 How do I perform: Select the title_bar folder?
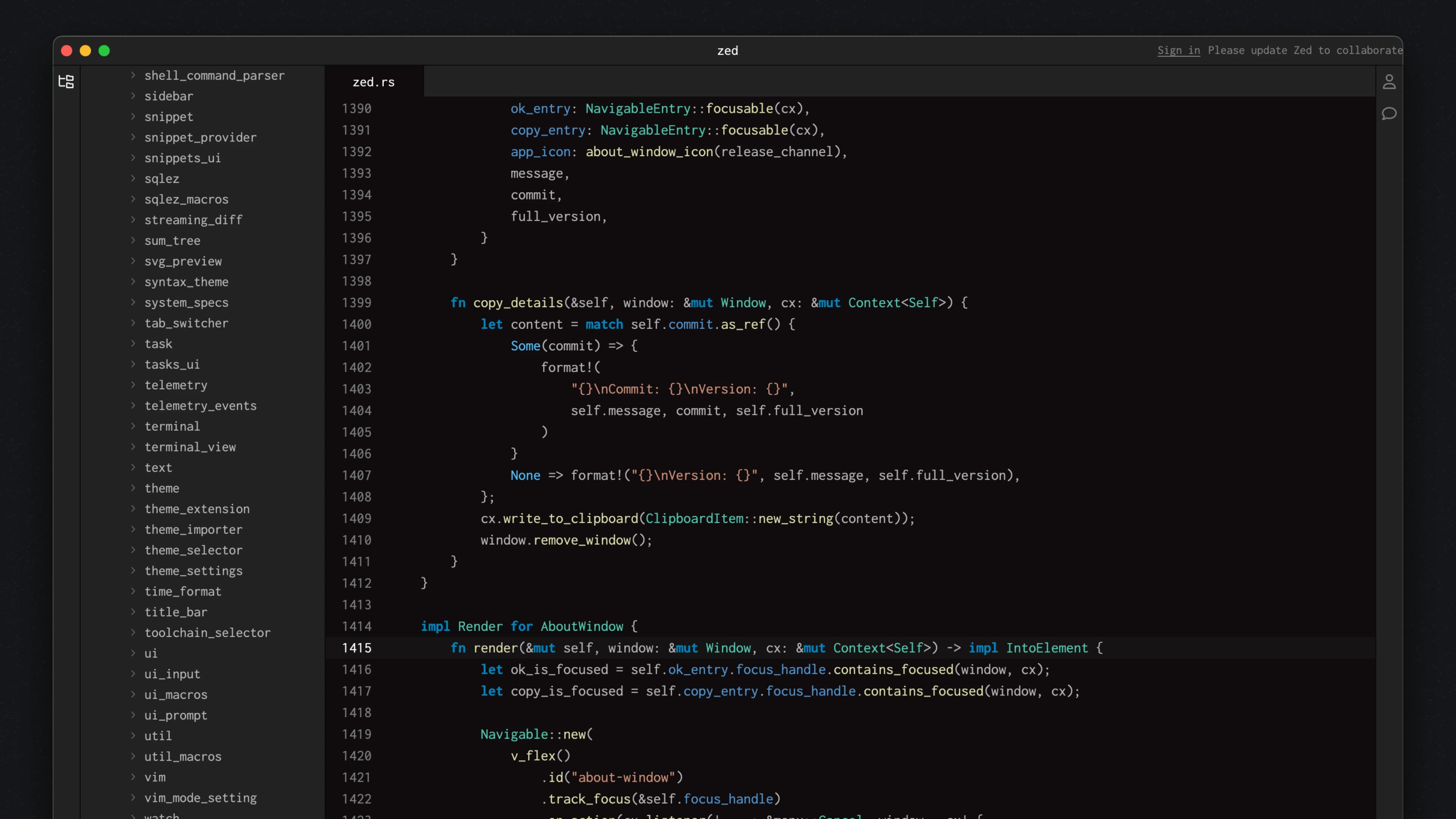pyautogui.click(x=176, y=612)
